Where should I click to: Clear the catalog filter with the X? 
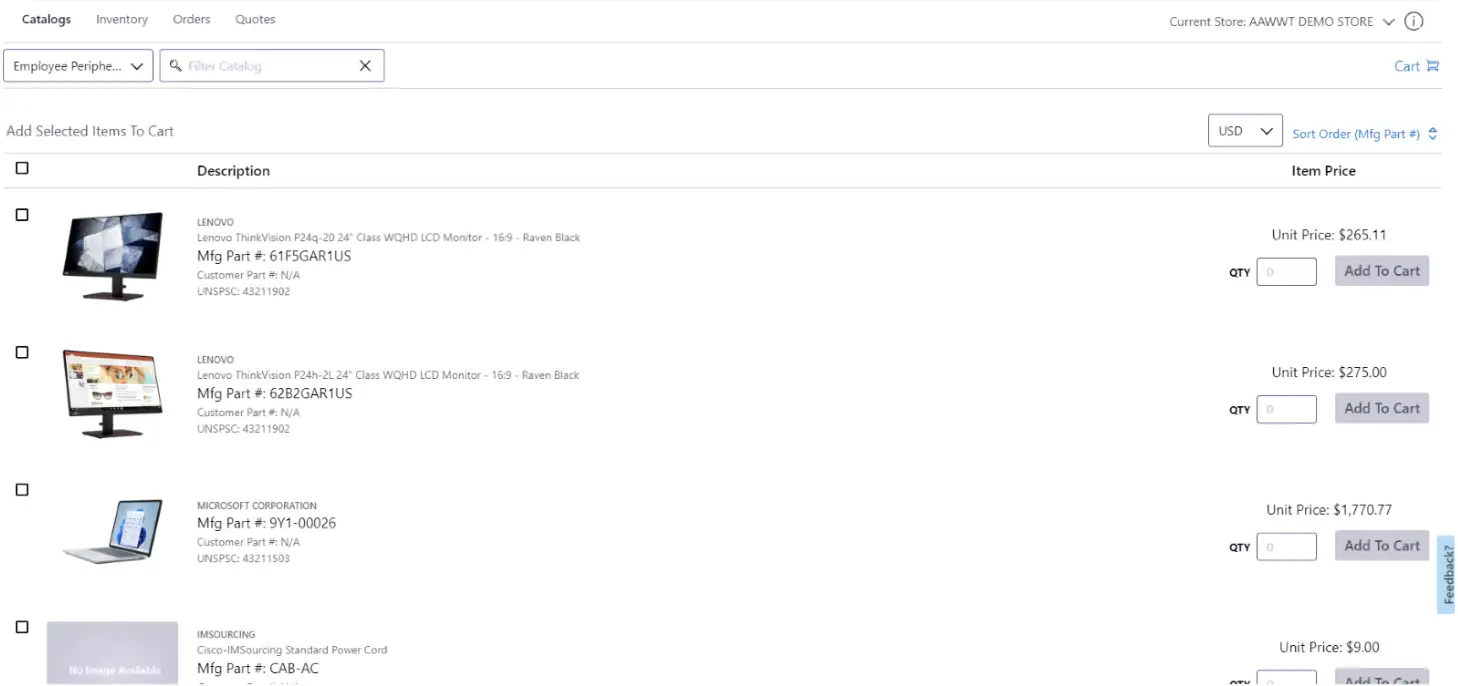[x=365, y=66]
